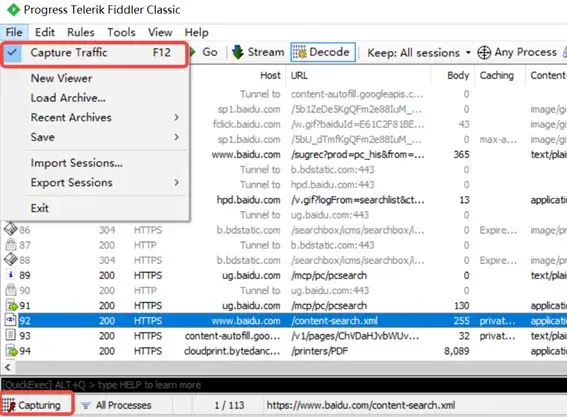Choose Load Archive... menu entry

pyautogui.click(x=68, y=98)
